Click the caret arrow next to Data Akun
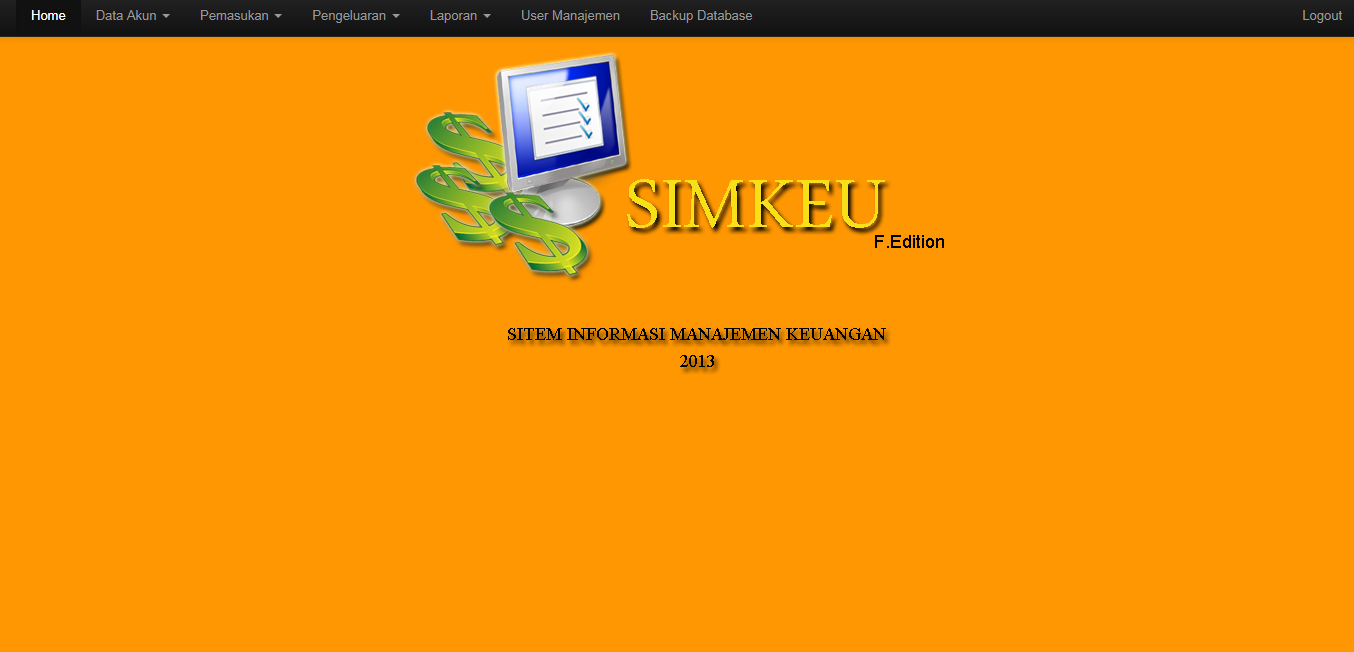The height and width of the screenshot is (652, 1354). coord(167,16)
